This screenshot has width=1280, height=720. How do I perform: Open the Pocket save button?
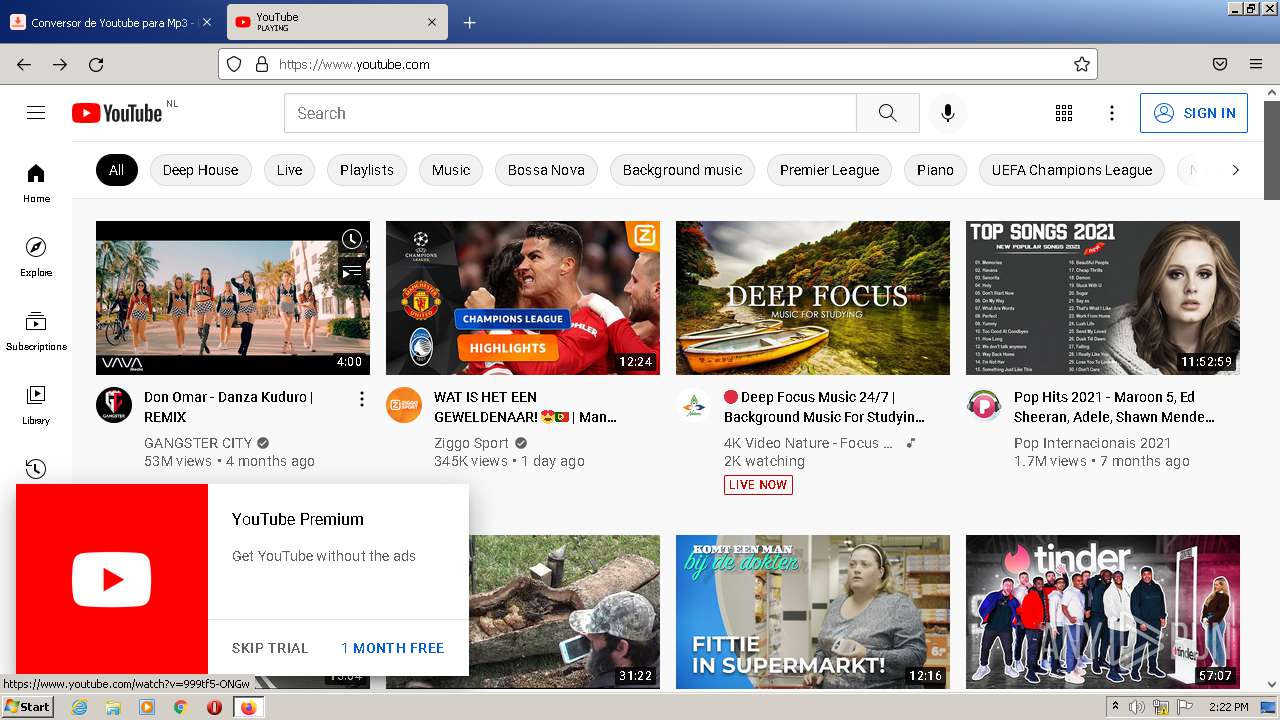(1220, 64)
